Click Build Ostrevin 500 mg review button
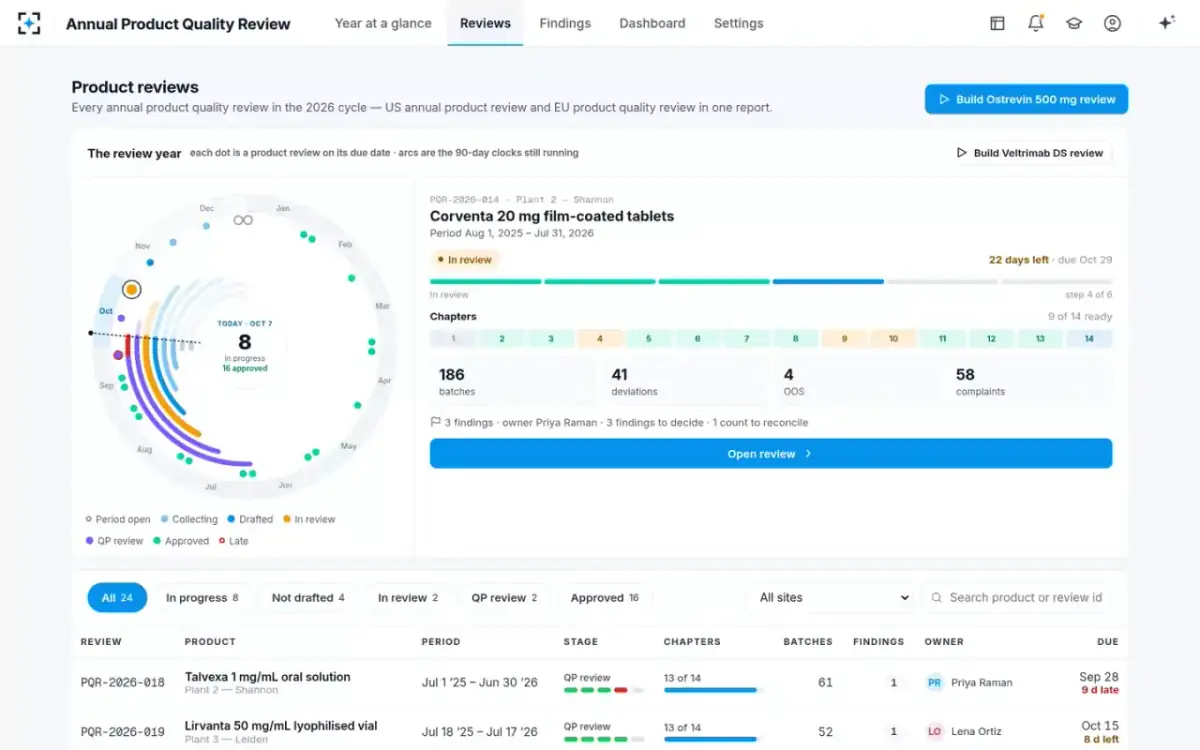 [1026, 99]
